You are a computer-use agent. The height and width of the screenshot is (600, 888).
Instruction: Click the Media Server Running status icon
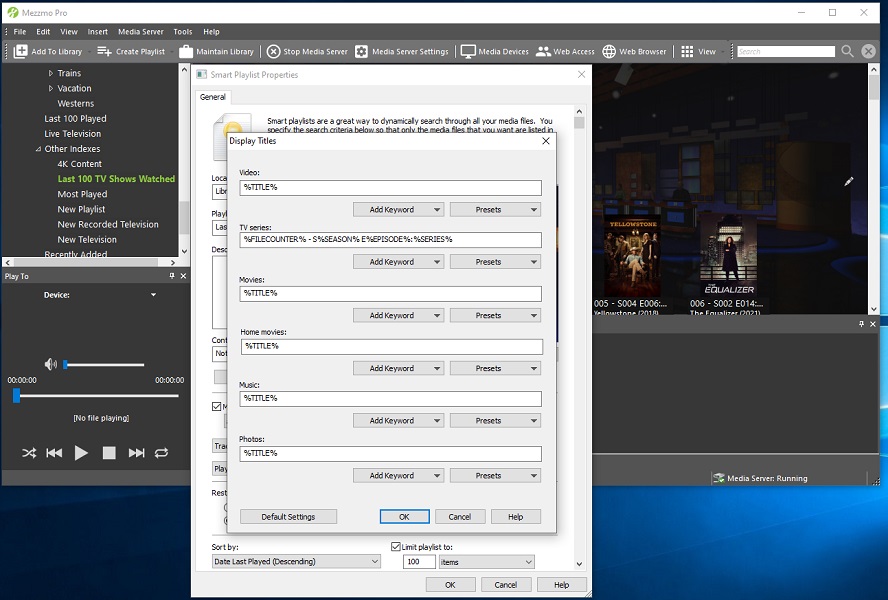coord(719,478)
